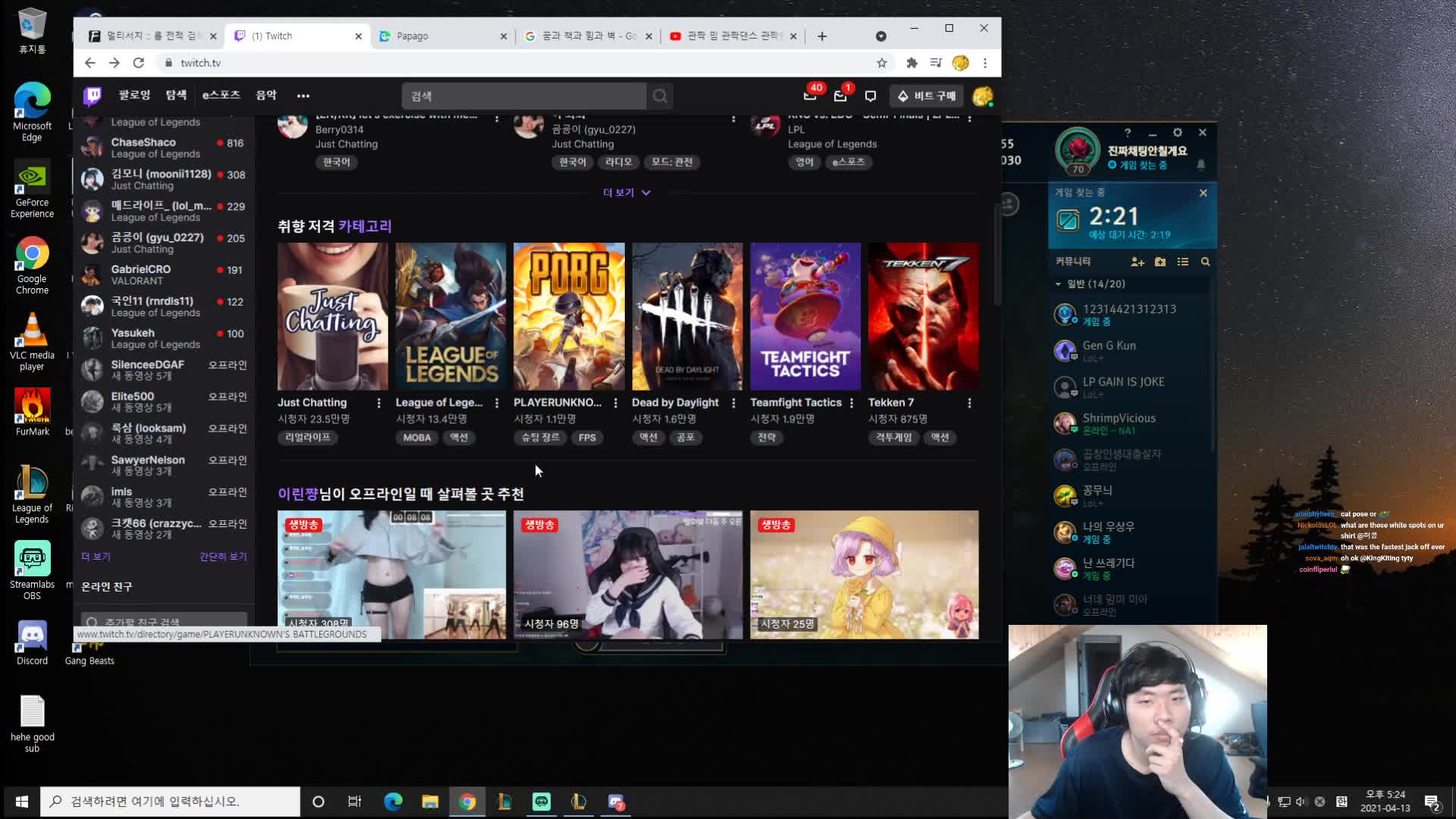The width and height of the screenshot is (1456, 819).
Task: Open Teamfight Tactics category thumbnail
Action: click(805, 316)
